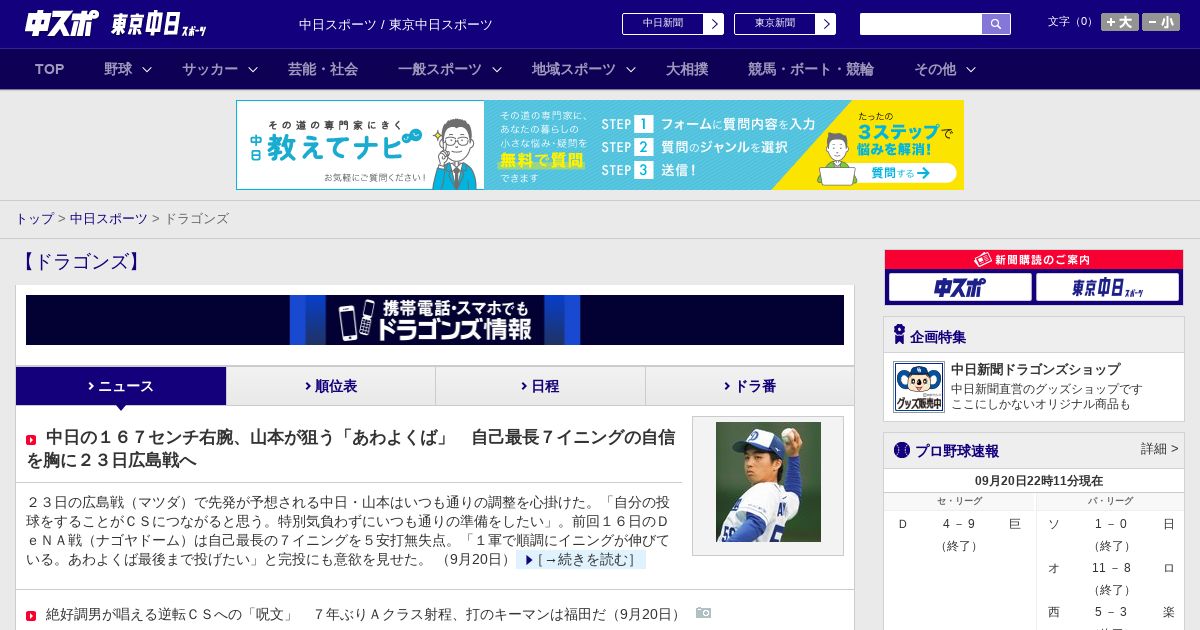Open the 東京新聞 link button

click(785, 24)
